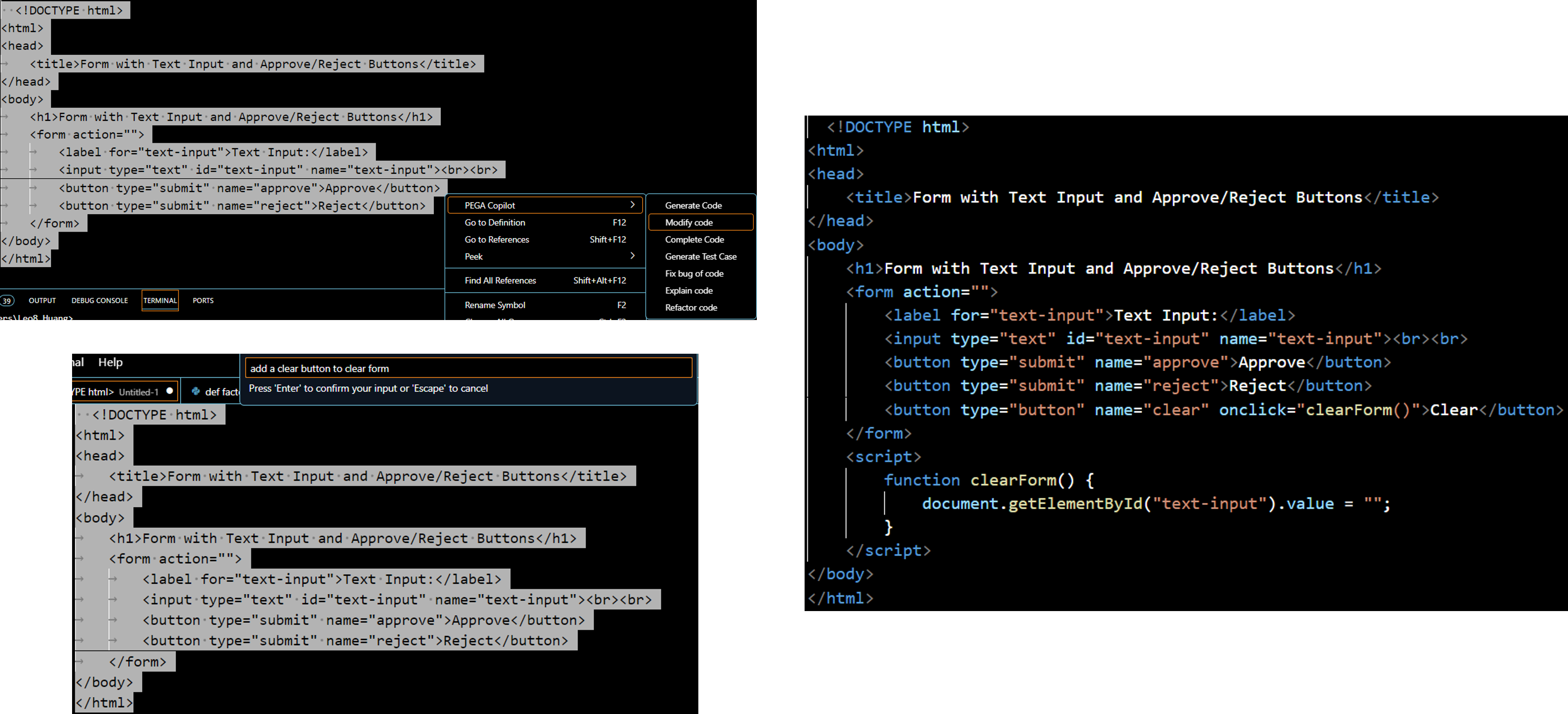Screen dimensions: 1568x714
Task: Click the <title> line in the context-menu editor
Action: (x=253, y=64)
